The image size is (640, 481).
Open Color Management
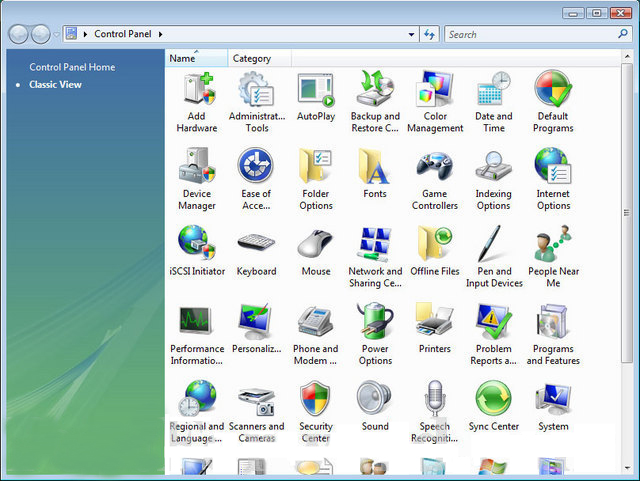(x=435, y=102)
